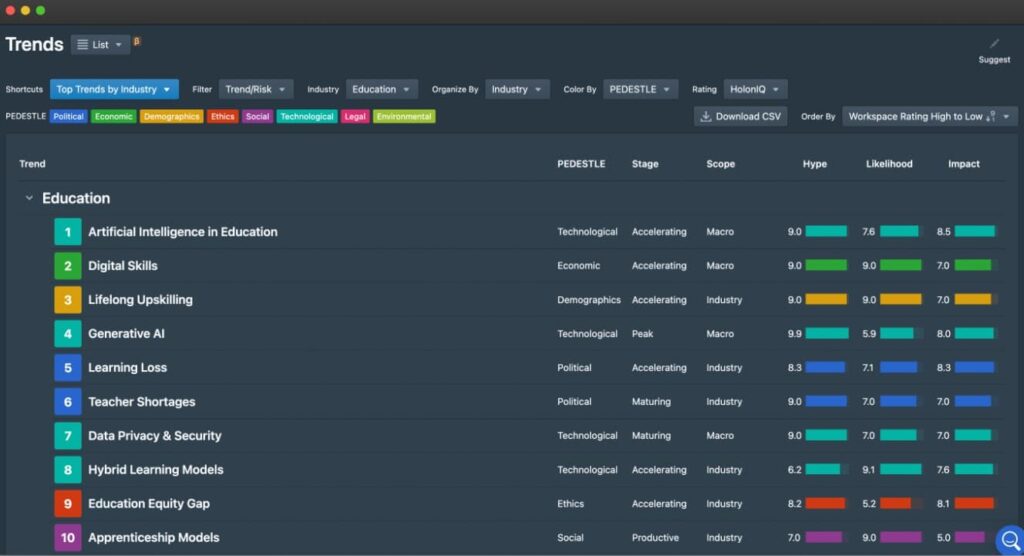The height and width of the screenshot is (556, 1024).
Task: Click rank badge 6 for Teacher Shortages
Action: [x=68, y=402]
